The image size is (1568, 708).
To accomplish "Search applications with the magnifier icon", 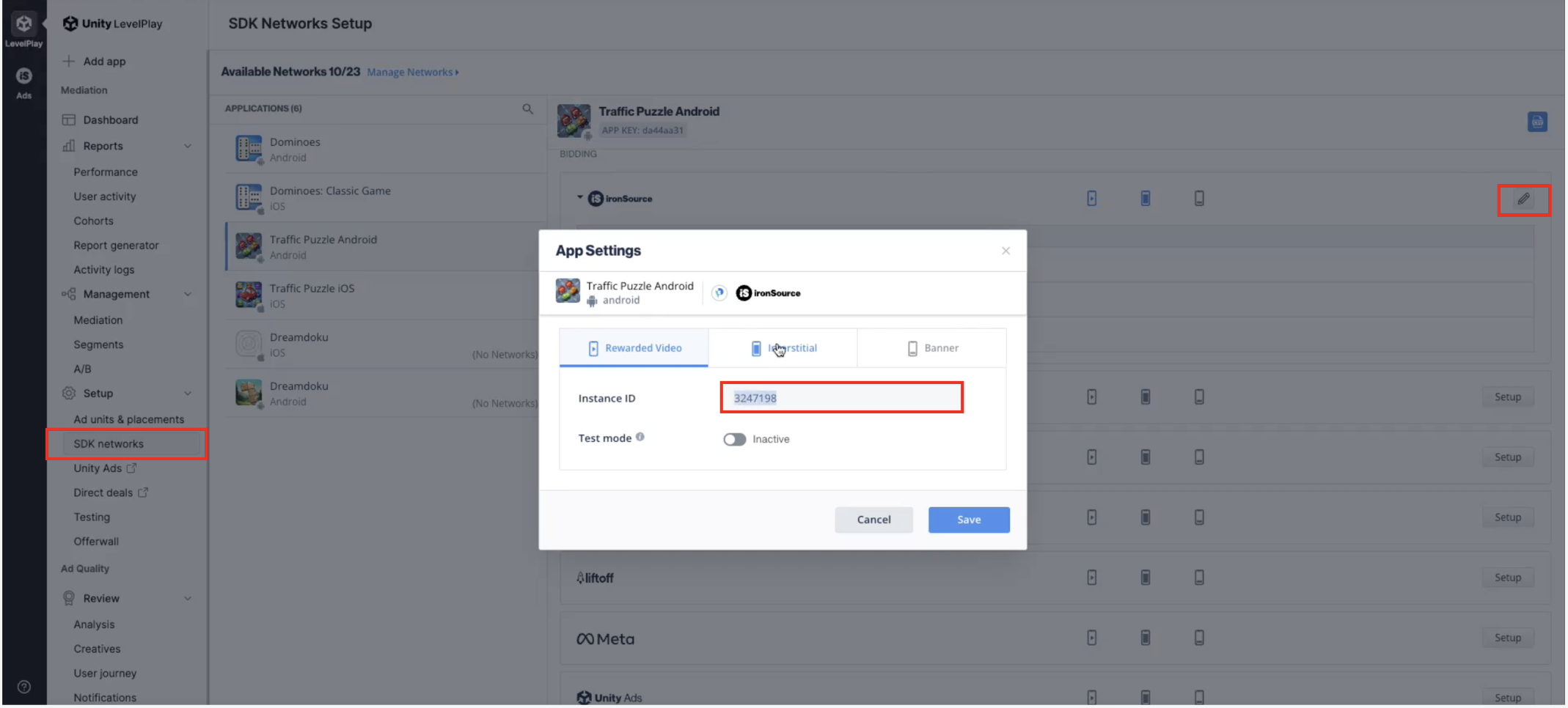I will 527,108.
